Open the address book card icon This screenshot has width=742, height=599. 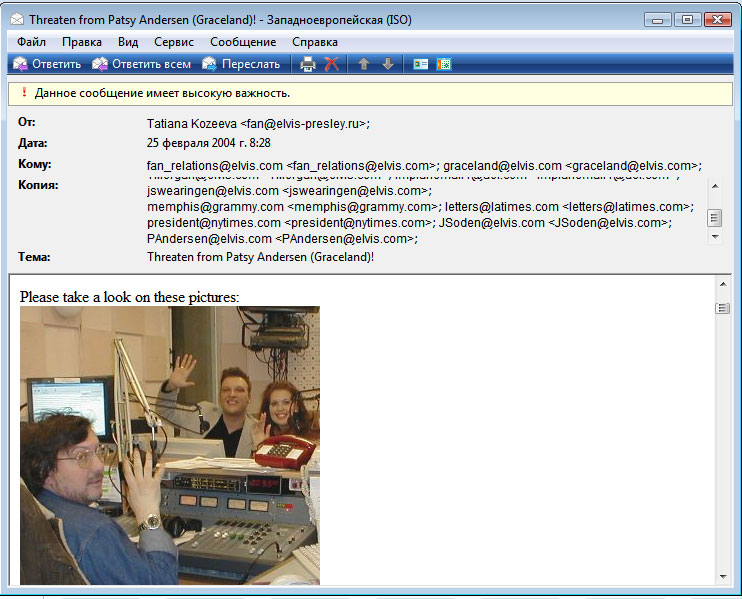coord(421,64)
